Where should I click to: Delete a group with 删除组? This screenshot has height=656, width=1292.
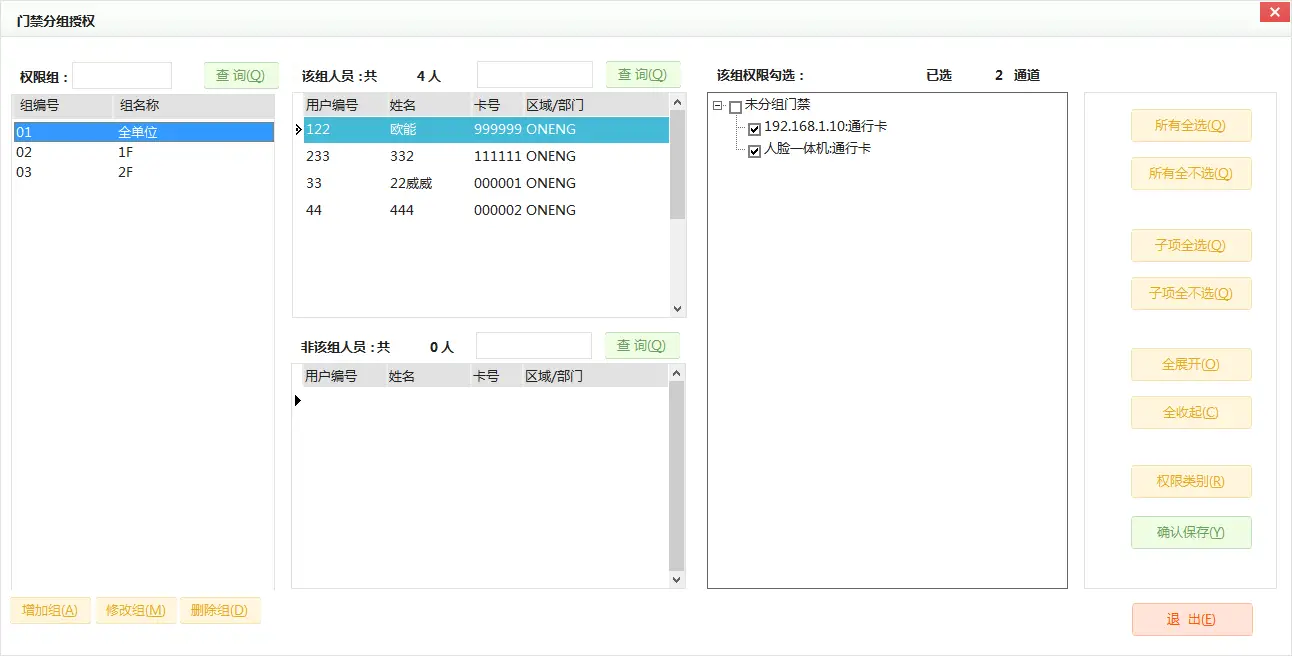pyautogui.click(x=220, y=610)
